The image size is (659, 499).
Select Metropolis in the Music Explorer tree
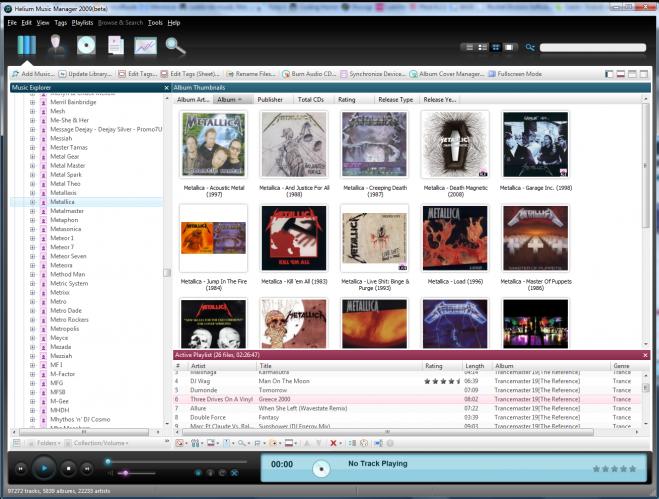(x=64, y=329)
